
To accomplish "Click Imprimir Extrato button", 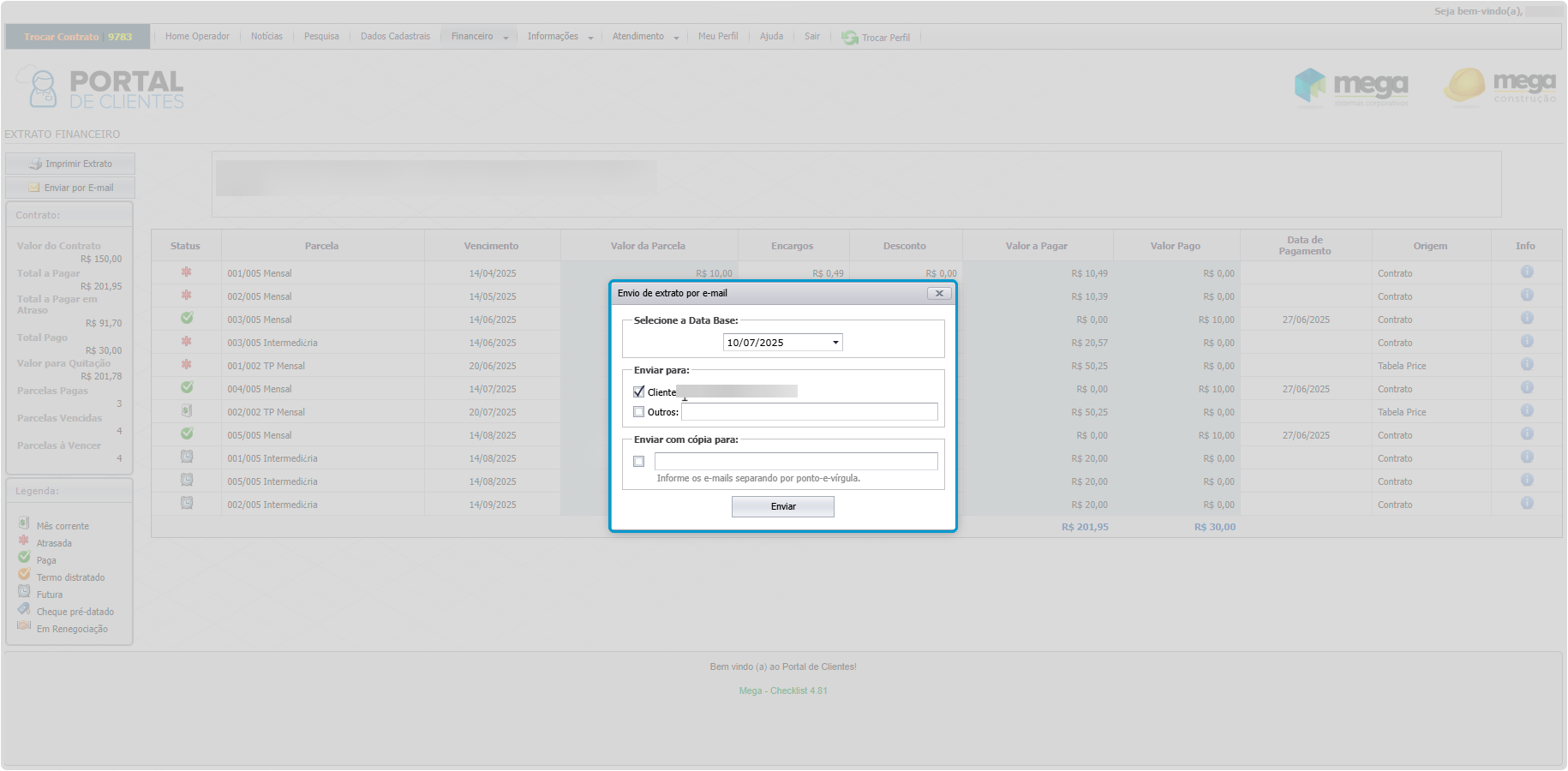I will [70, 164].
